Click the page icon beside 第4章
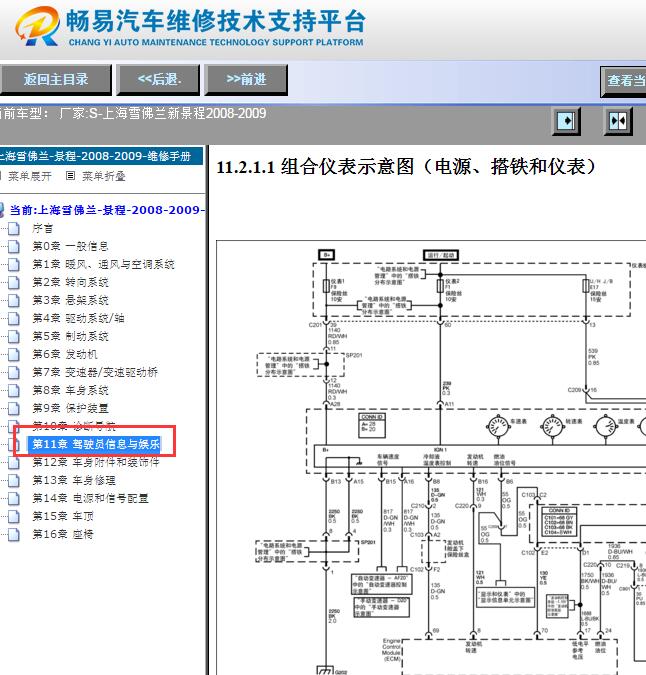The height and width of the screenshot is (675, 646). point(14,318)
